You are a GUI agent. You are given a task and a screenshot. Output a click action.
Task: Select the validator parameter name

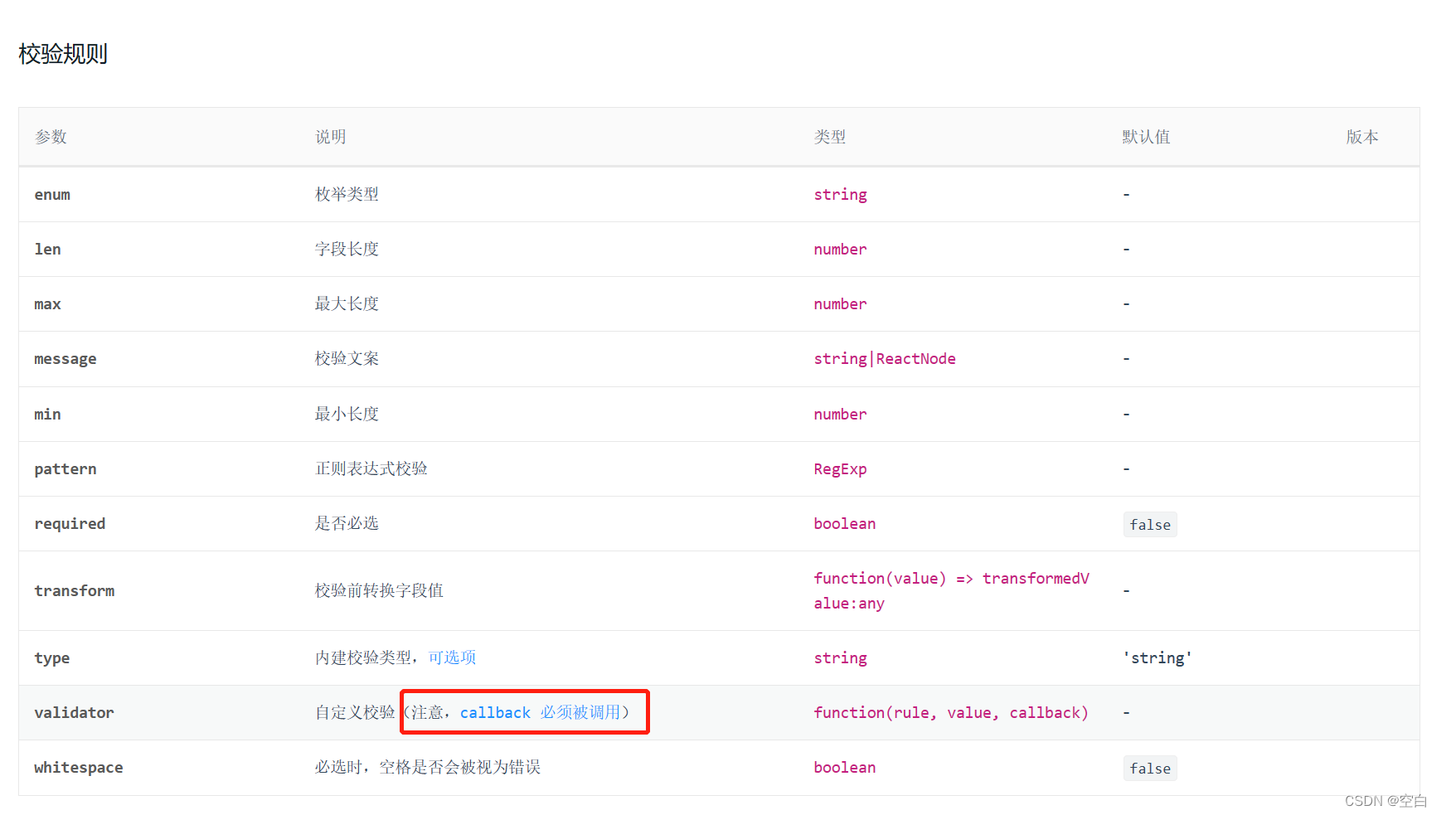click(x=75, y=713)
